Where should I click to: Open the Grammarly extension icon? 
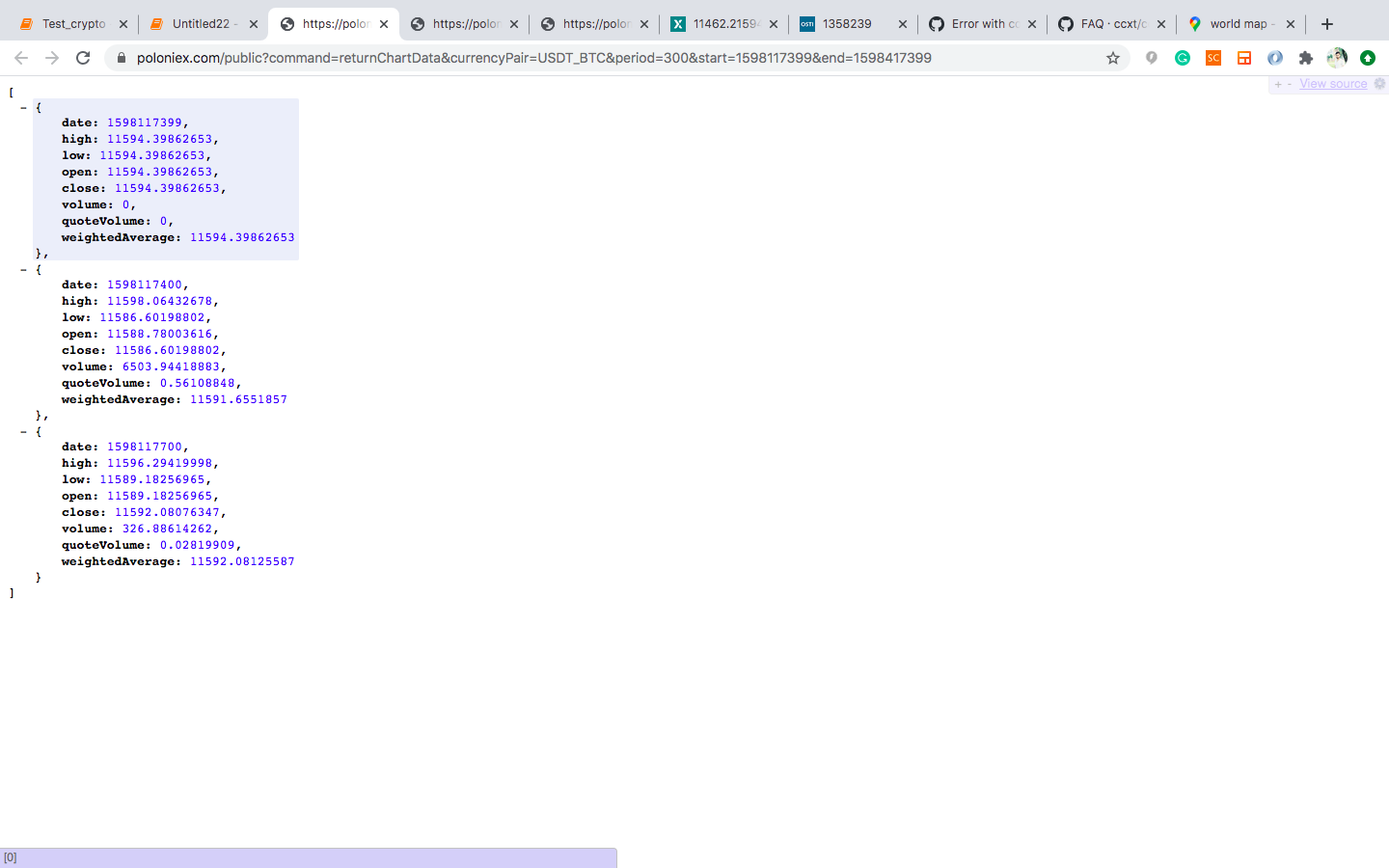pyautogui.click(x=1183, y=58)
